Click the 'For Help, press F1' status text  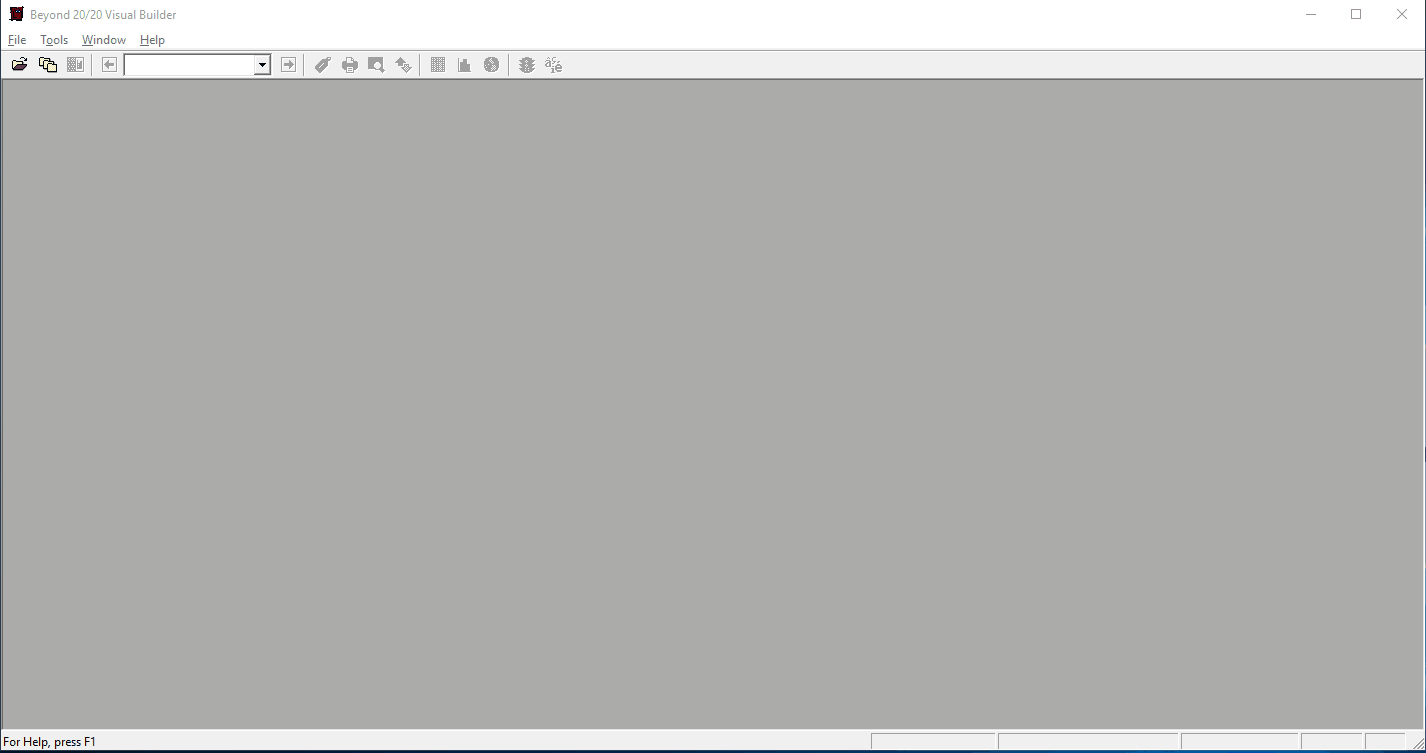click(x=50, y=742)
